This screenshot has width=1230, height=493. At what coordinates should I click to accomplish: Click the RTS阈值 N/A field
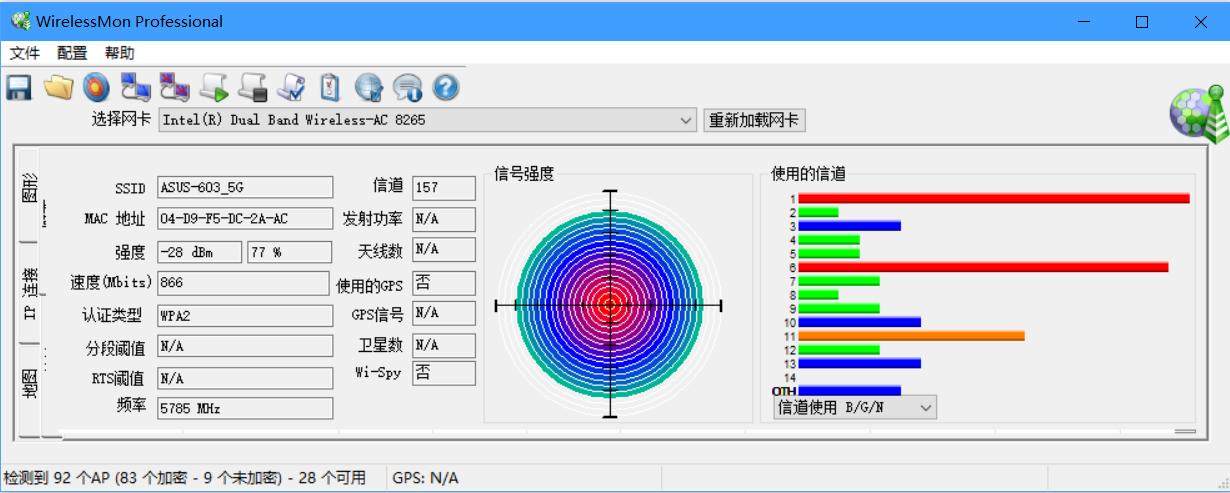[245, 379]
